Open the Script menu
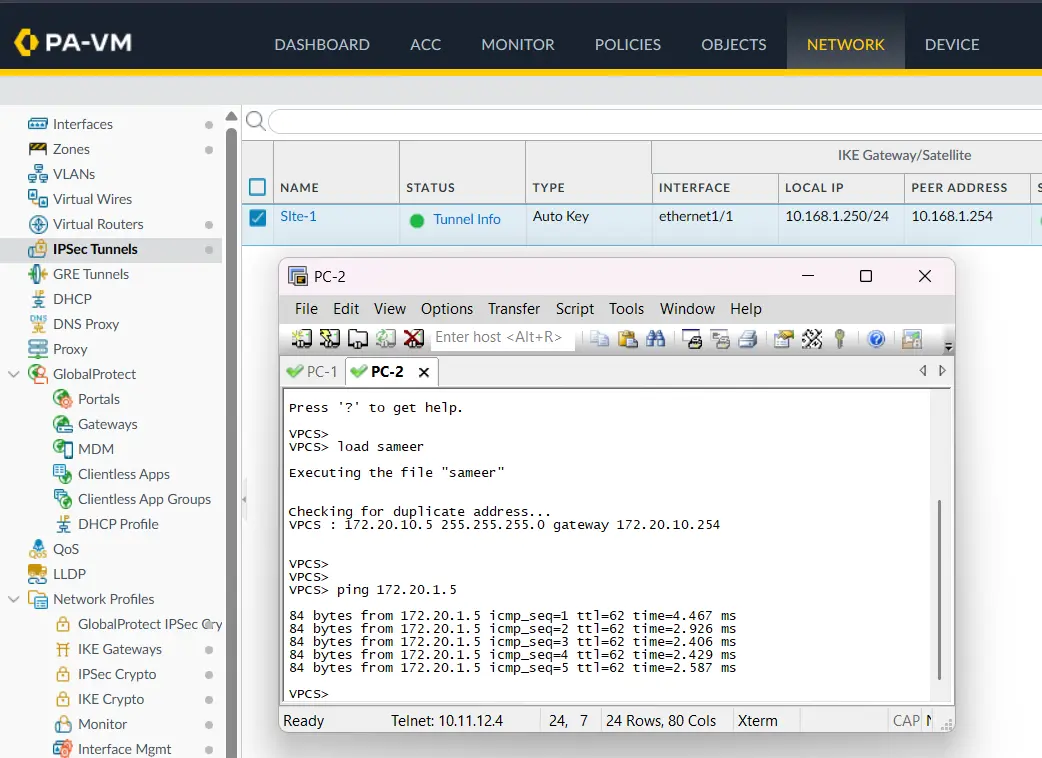The image size is (1042, 758). point(575,309)
